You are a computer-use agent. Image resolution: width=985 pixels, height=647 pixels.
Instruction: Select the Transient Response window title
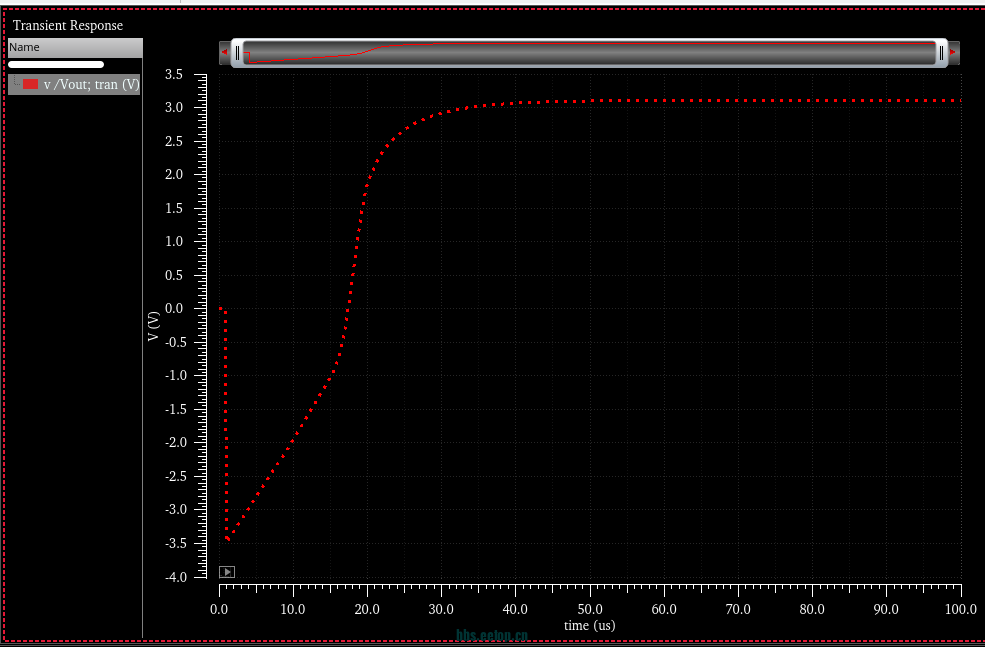tap(68, 25)
